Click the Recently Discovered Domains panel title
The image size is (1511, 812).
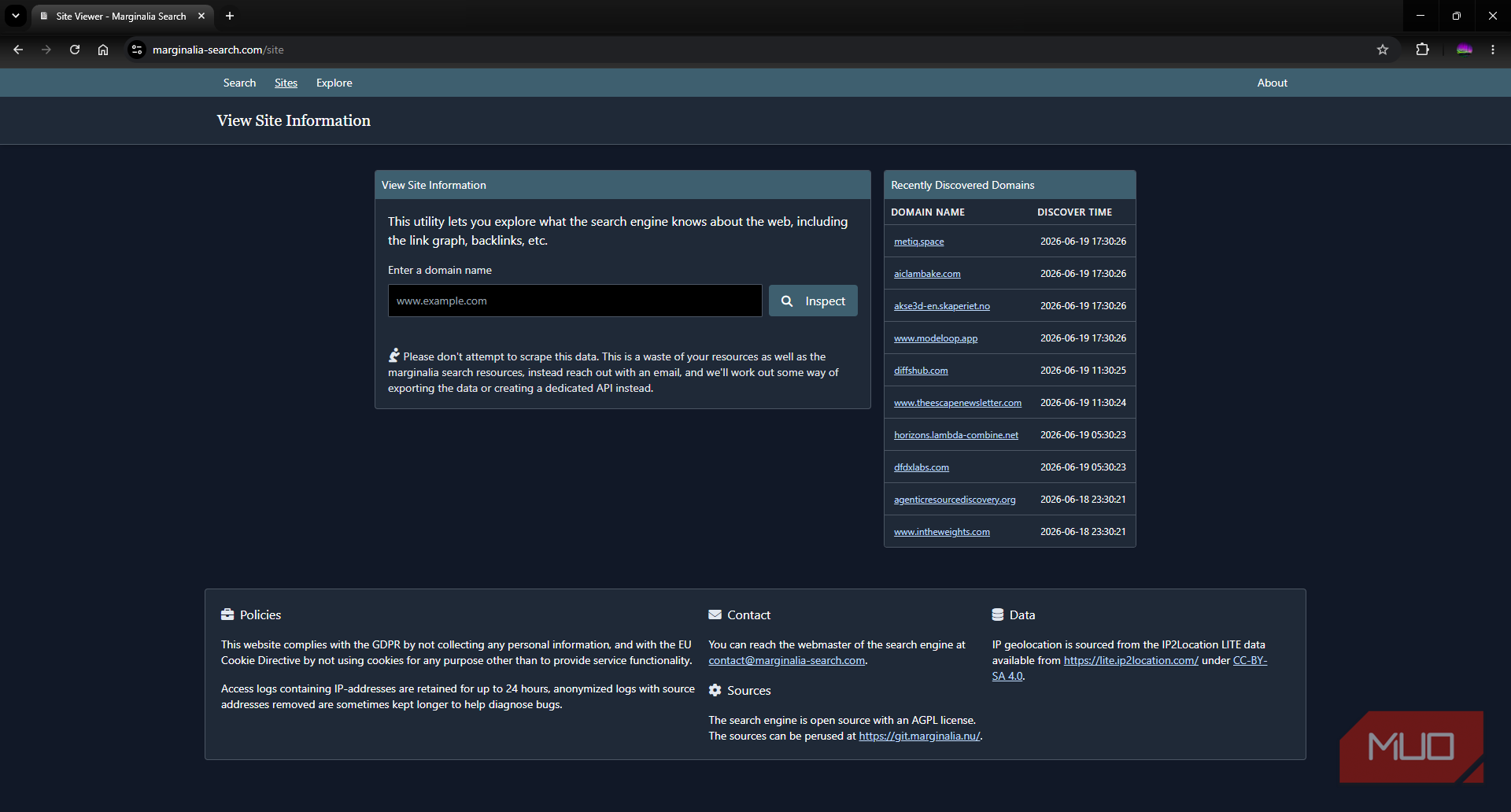[x=962, y=185]
